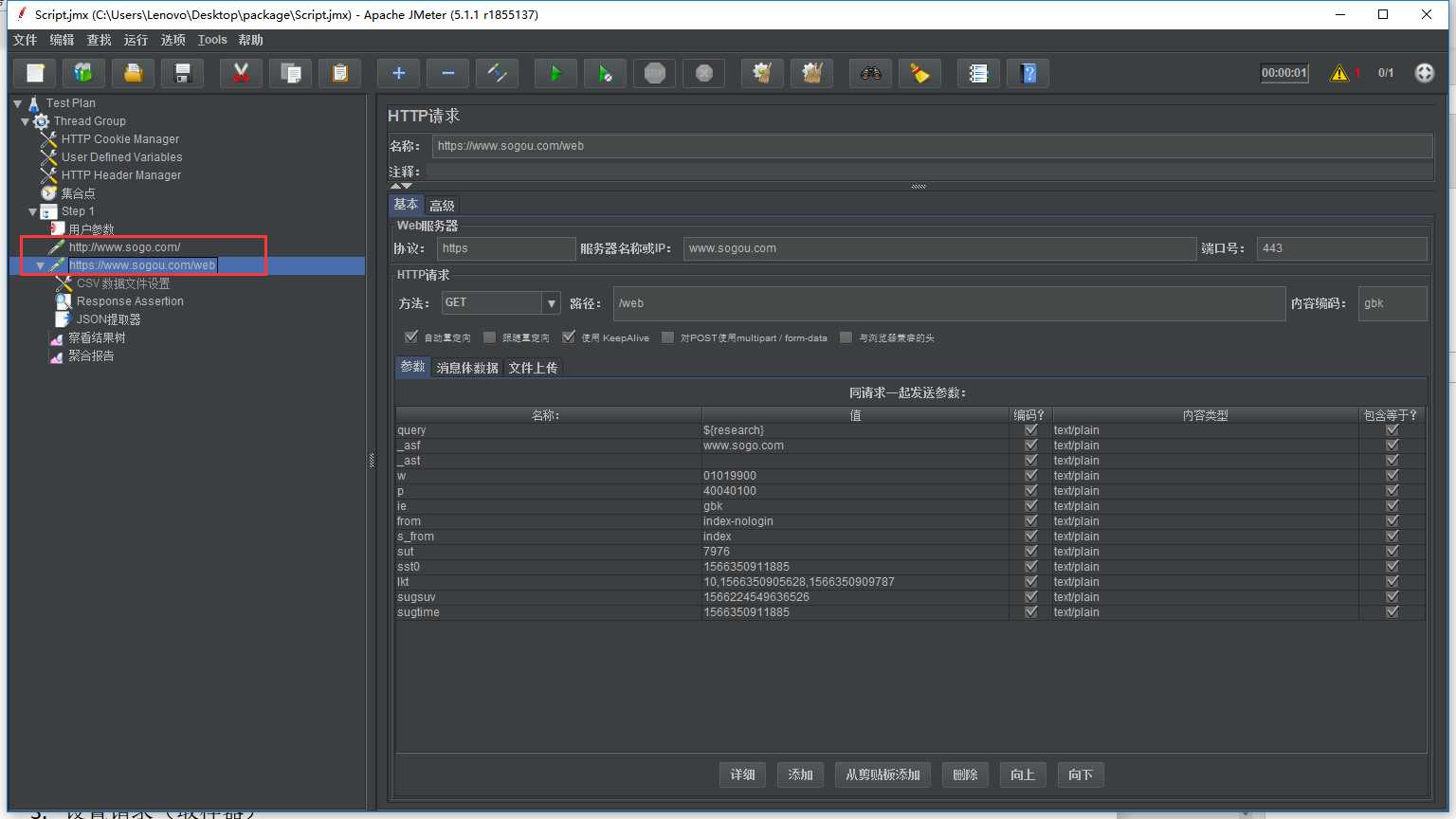
Task: Click the 添加 button
Action: [x=801, y=774]
